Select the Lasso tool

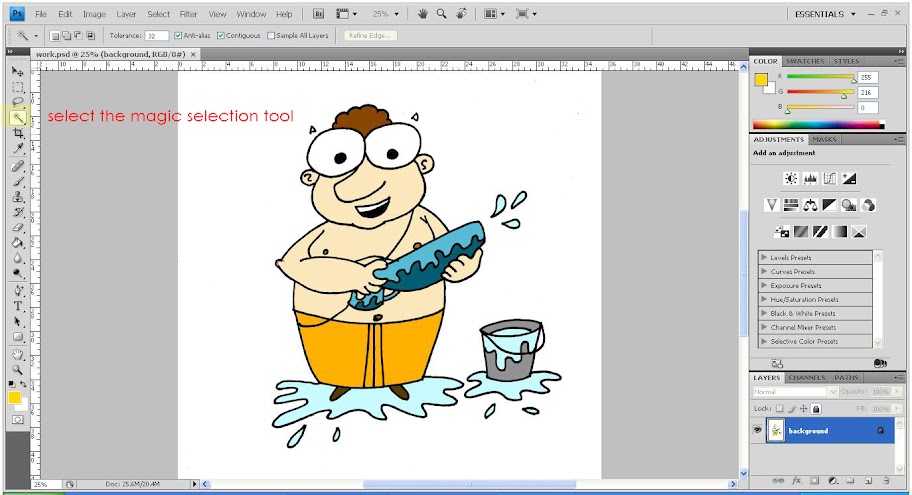point(17,102)
